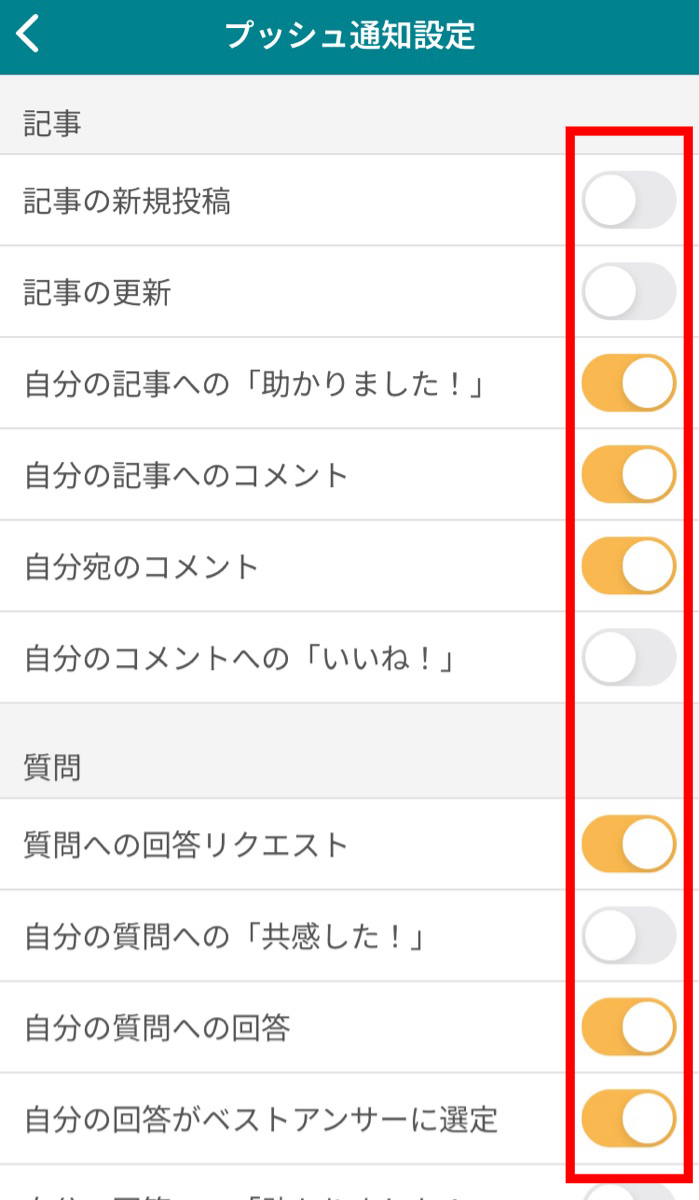Disable 自分宛のコメント notifications
The width and height of the screenshot is (699, 1200).
(x=629, y=566)
